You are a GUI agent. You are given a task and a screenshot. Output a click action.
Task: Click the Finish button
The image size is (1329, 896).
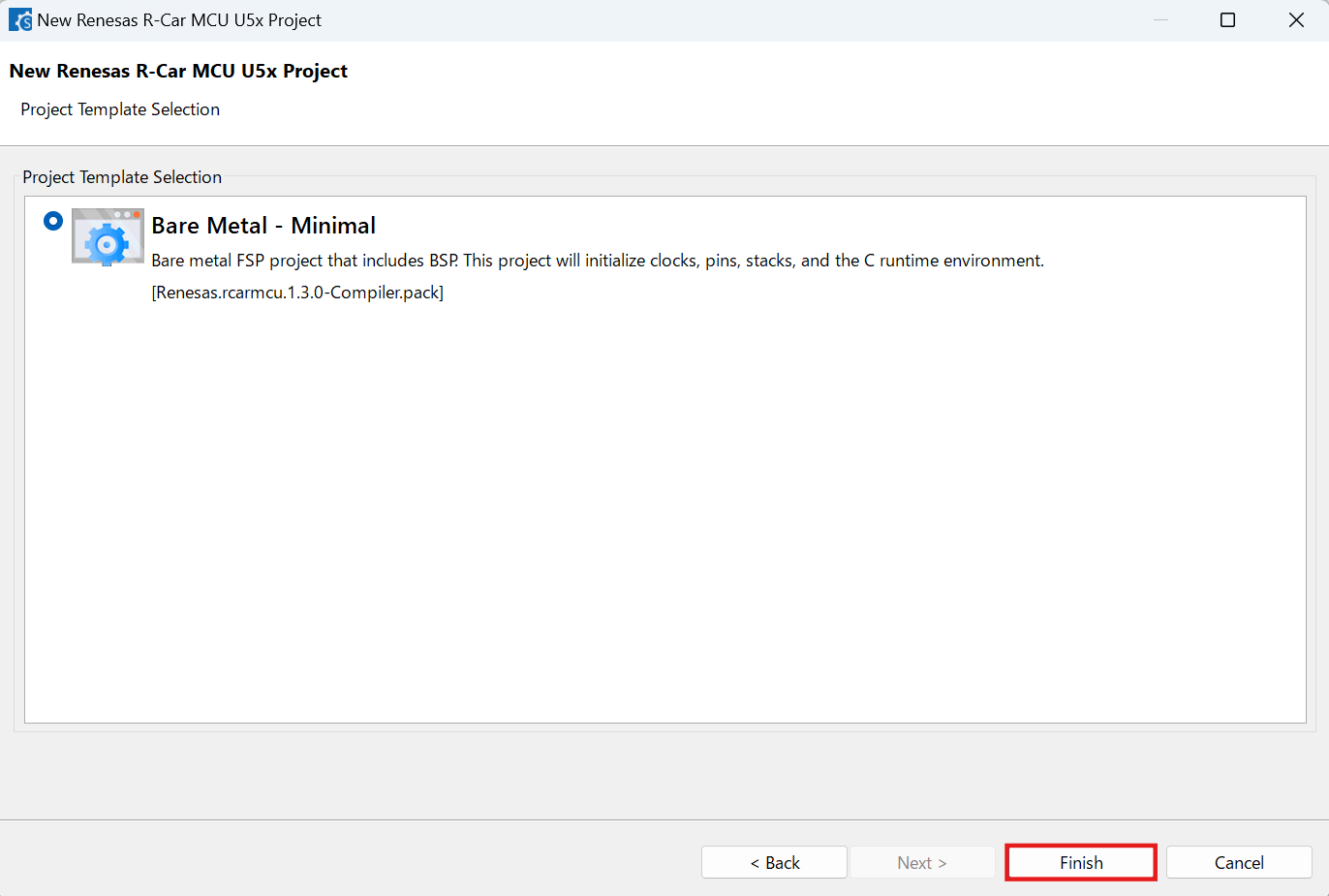[x=1081, y=862]
